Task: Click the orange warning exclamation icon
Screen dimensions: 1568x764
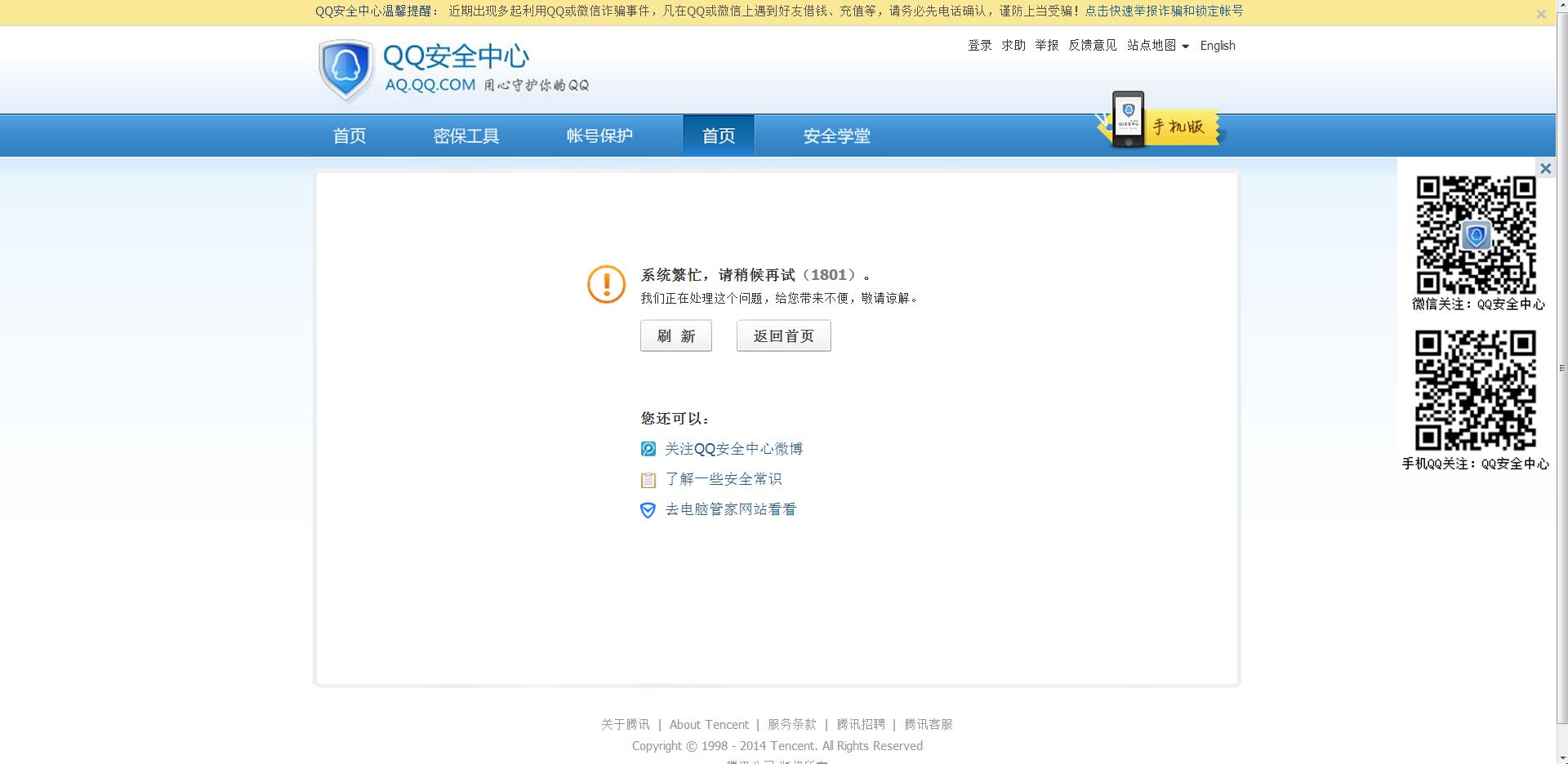Action: pyautogui.click(x=605, y=284)
